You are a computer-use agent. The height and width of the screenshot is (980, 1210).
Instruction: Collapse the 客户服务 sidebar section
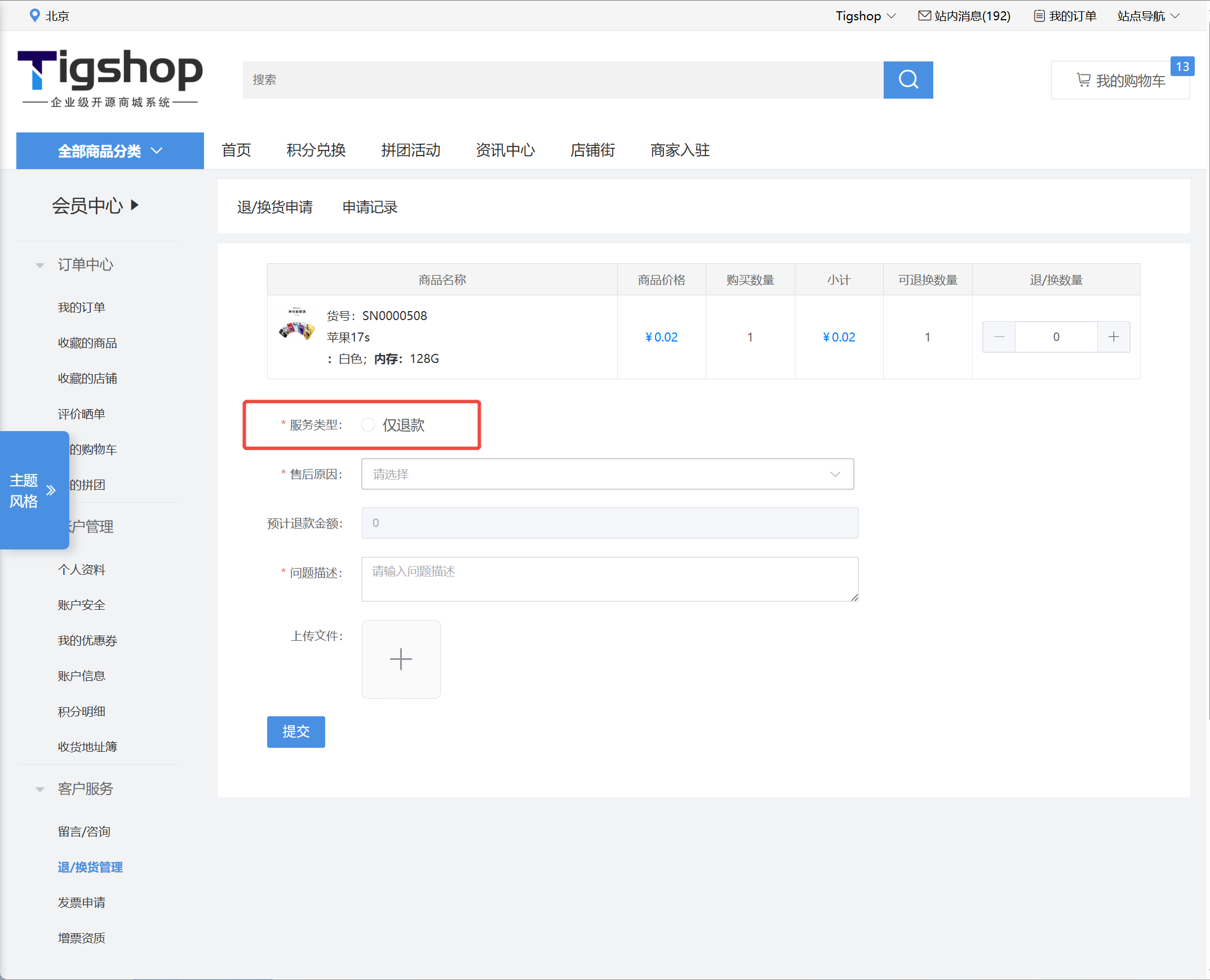click(x=40, y=789)
